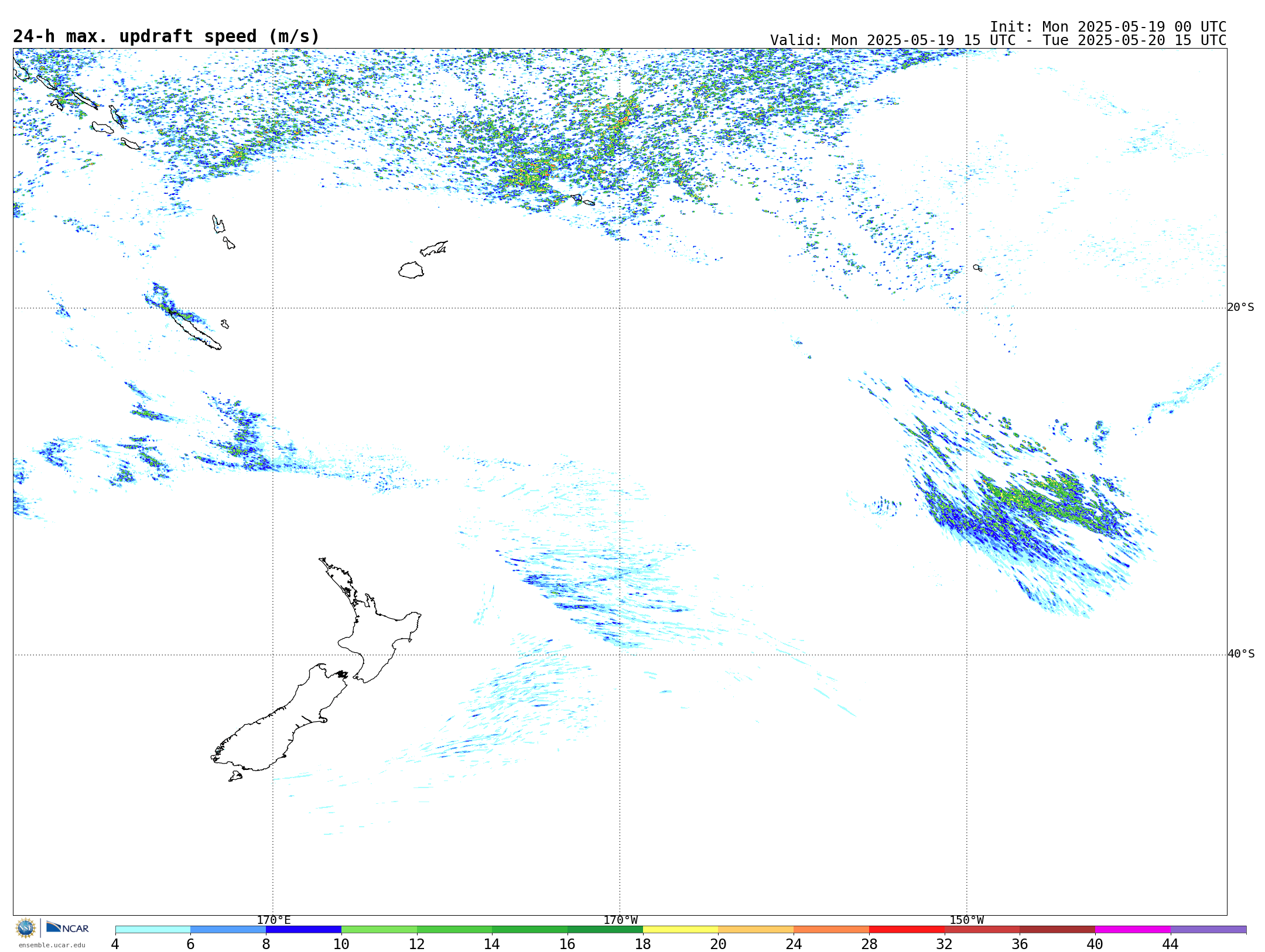1265x952 pixels.
Task: Click the colorbar tick label 24
Action: coord(794,944)
